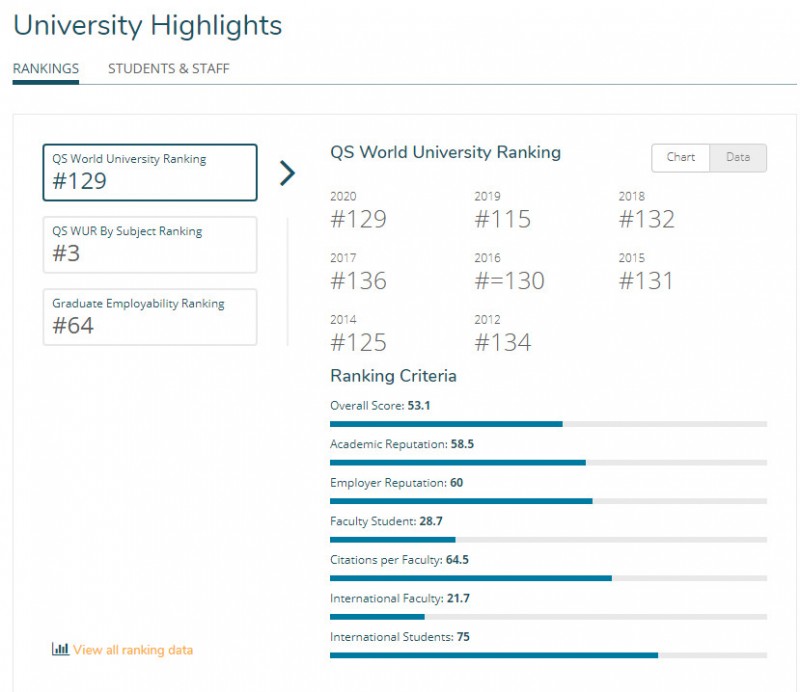Click the 2015 ranking #131

[x=646, y=281]
